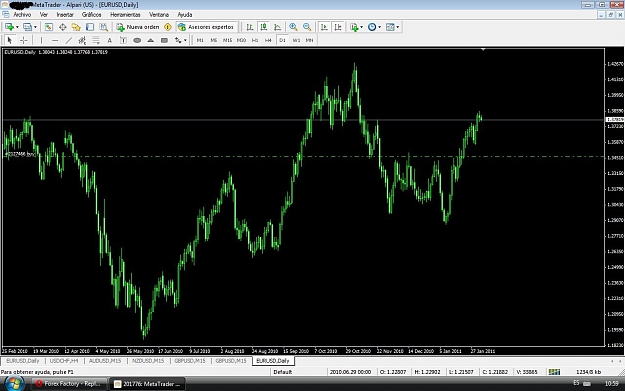The image size is (625, 391).
Task: Switch chart to bar chart type
Action: pos(250,27)
